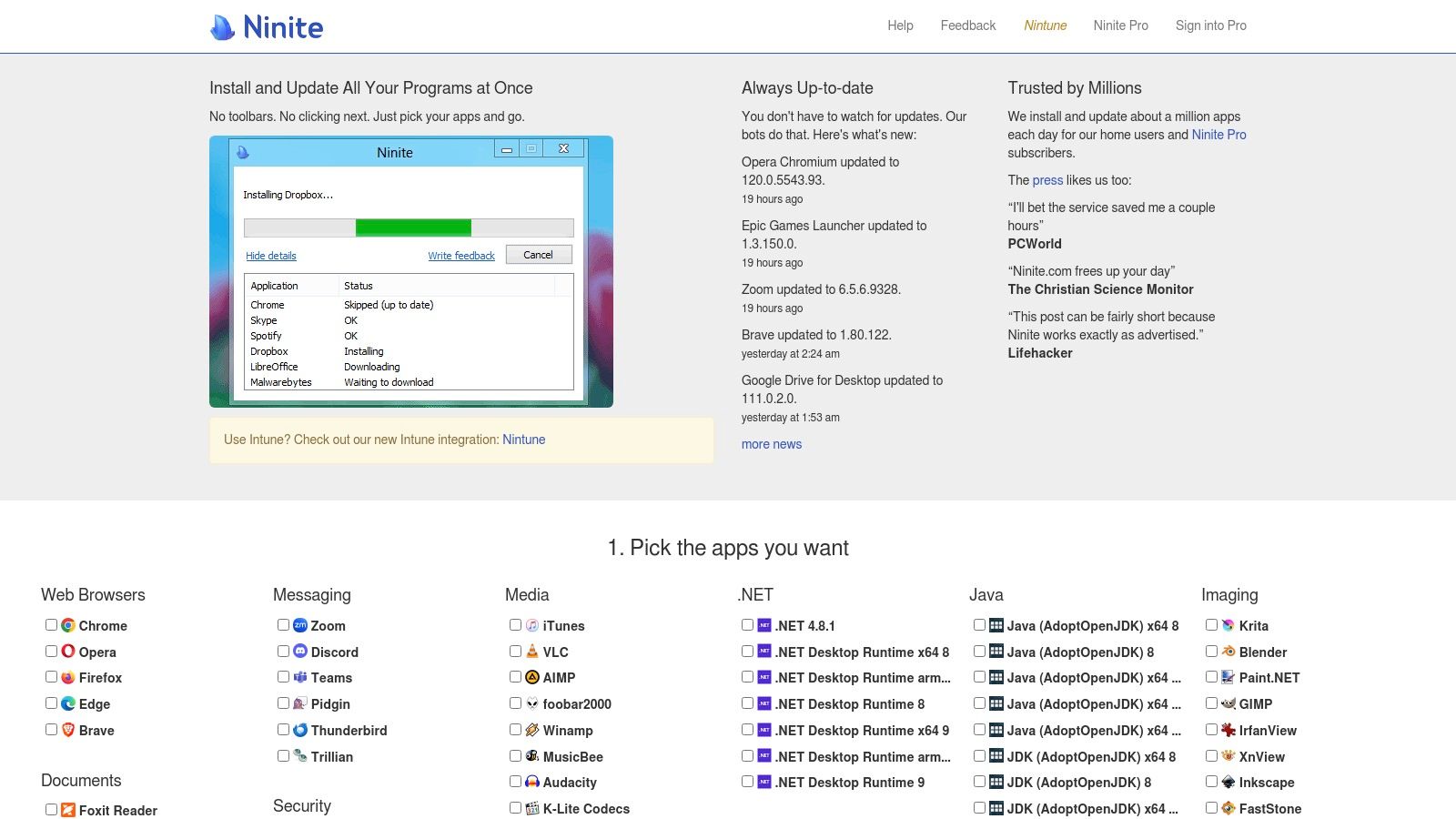Click the 'Messaging' category heading

(x=311, y=594)
